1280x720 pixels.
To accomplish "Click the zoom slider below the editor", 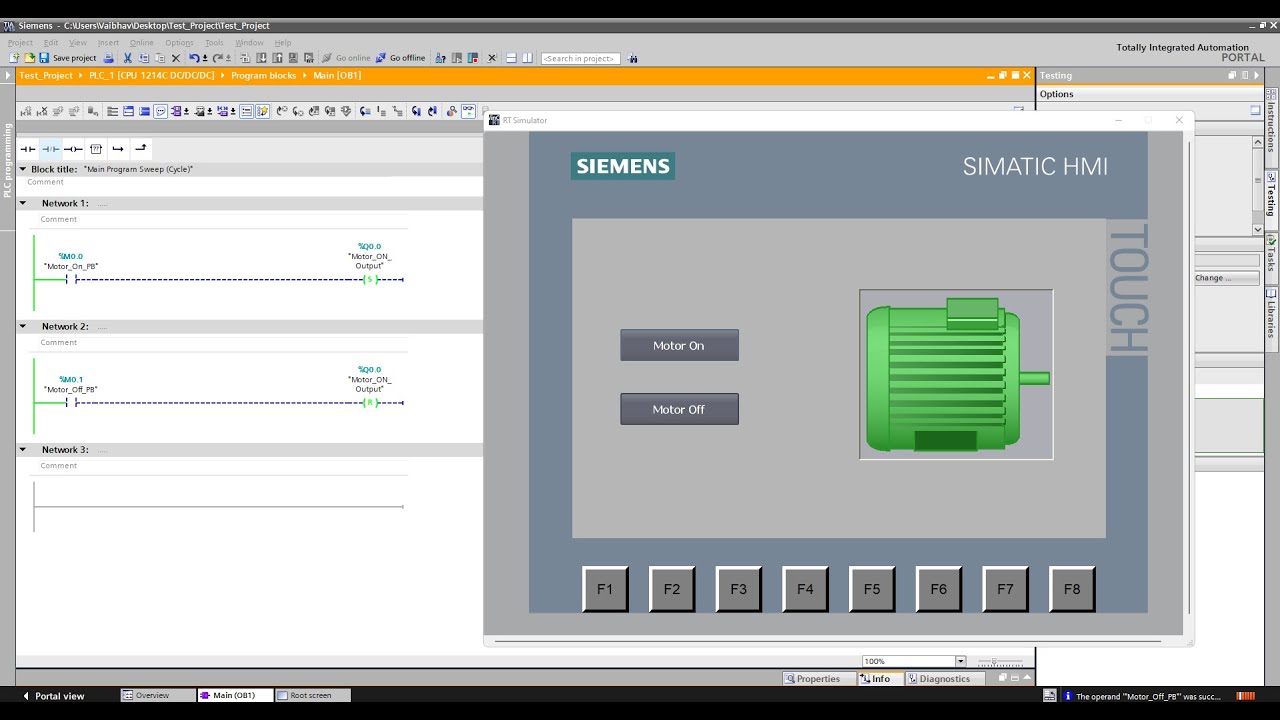I will tap(1000, 662).
